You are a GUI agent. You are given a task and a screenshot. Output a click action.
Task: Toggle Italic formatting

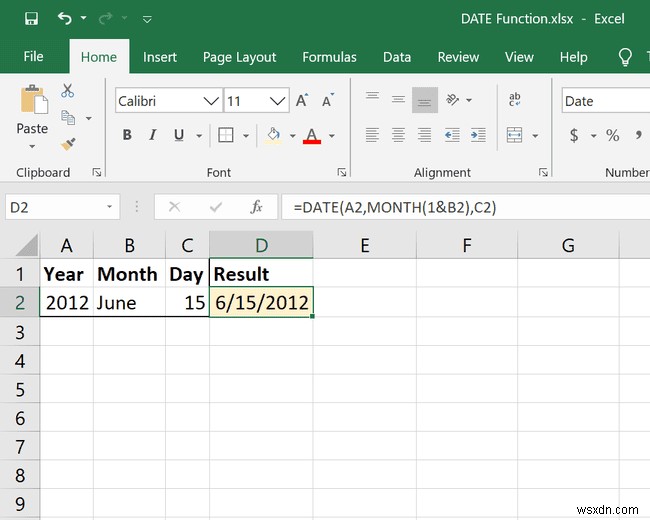click(x=153, y=135)
